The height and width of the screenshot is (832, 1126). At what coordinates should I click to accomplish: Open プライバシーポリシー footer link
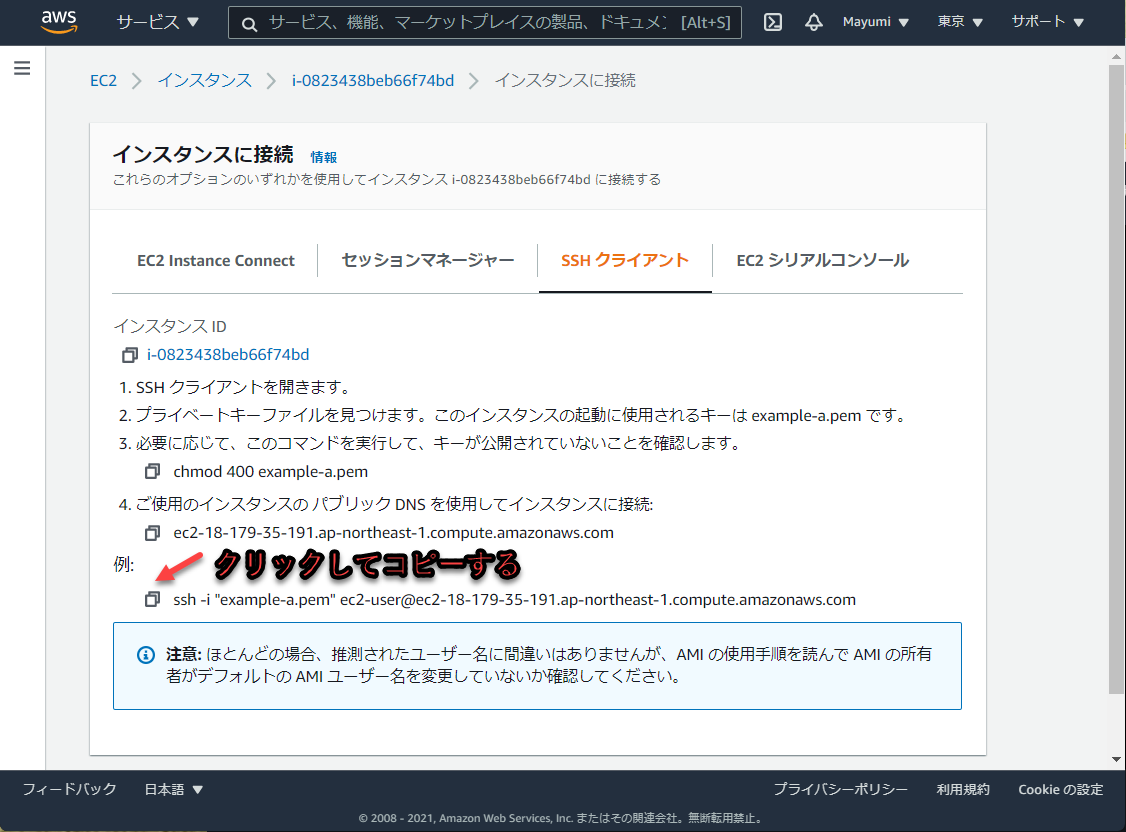840,790
